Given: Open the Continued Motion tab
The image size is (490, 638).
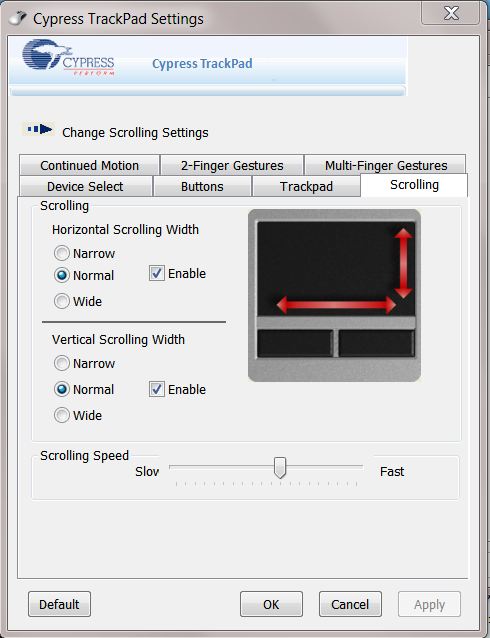Looking at the screenshot, I should 90,165.
